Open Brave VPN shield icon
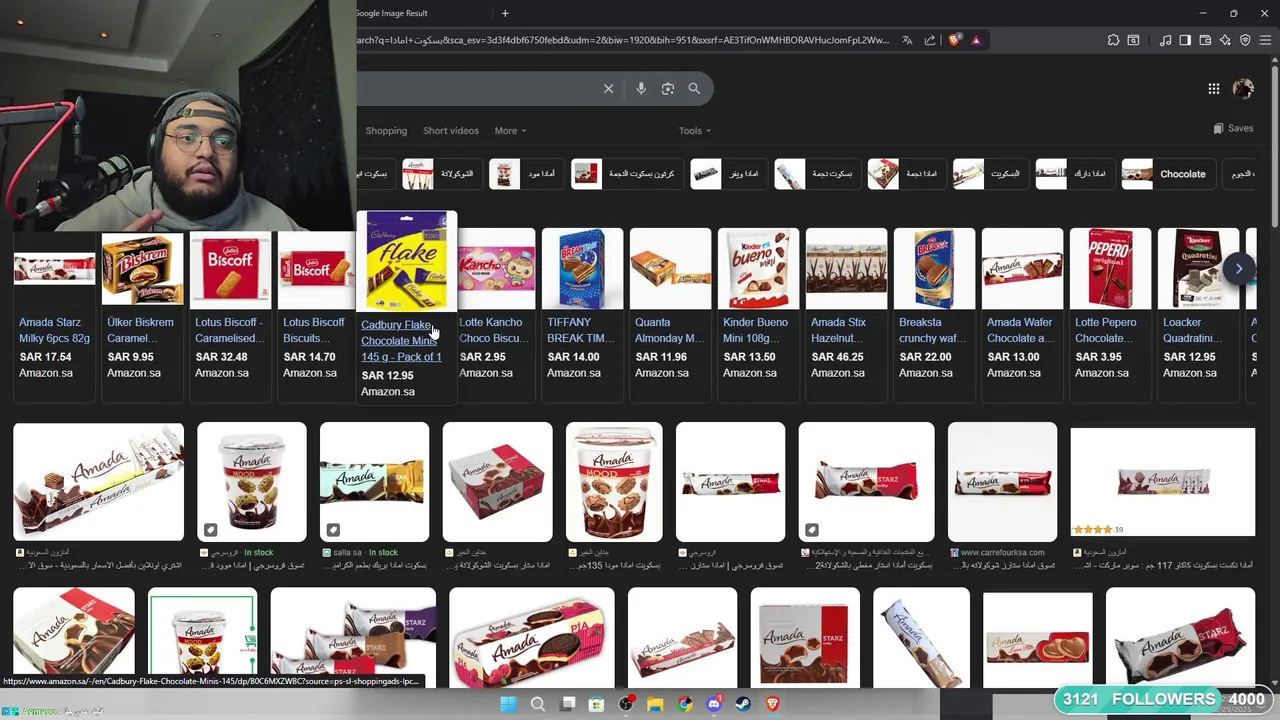The height and width of the screenshot is (720, 1280). 1245,40
